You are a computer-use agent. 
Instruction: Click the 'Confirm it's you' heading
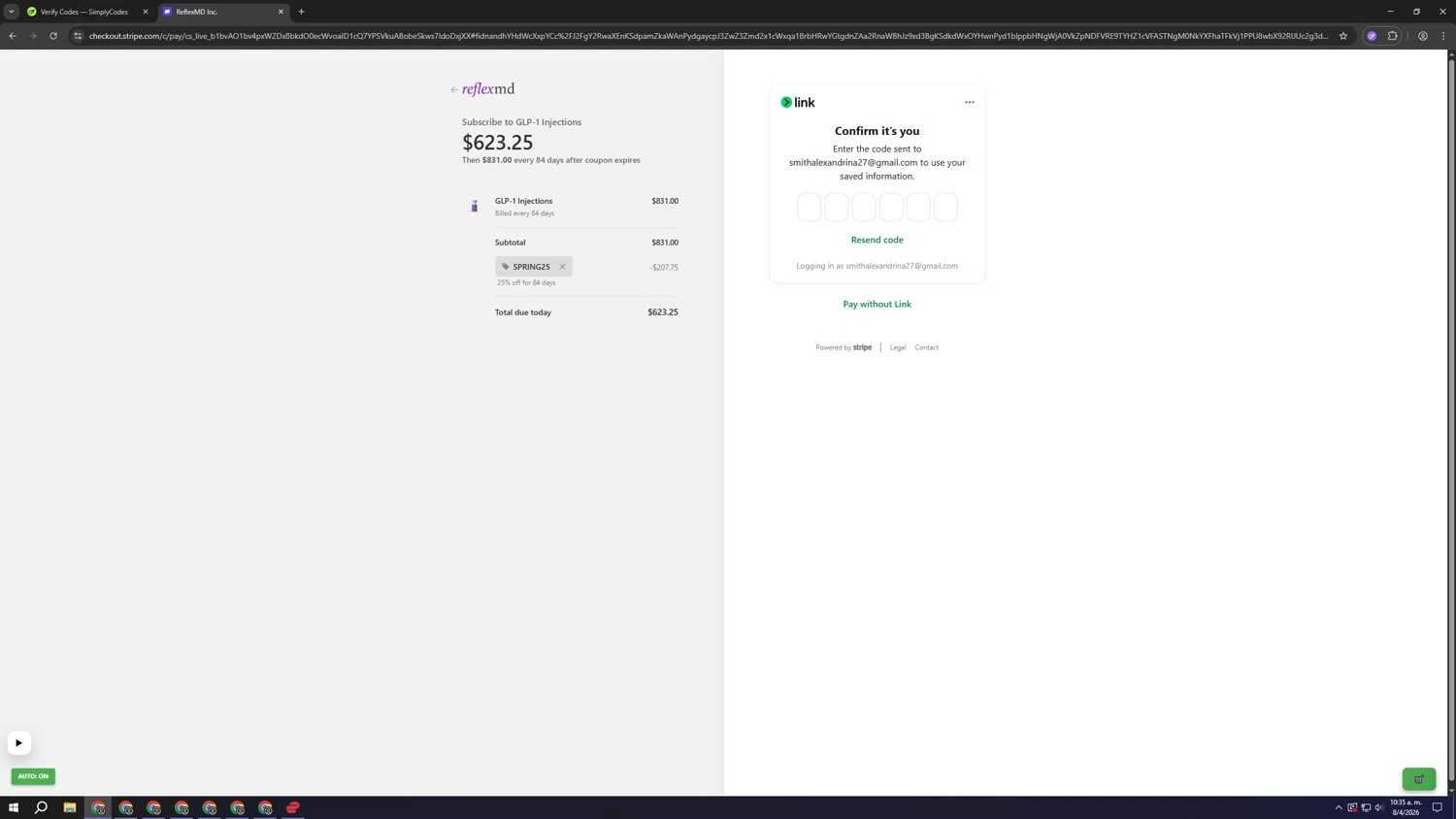coord(877,131)
